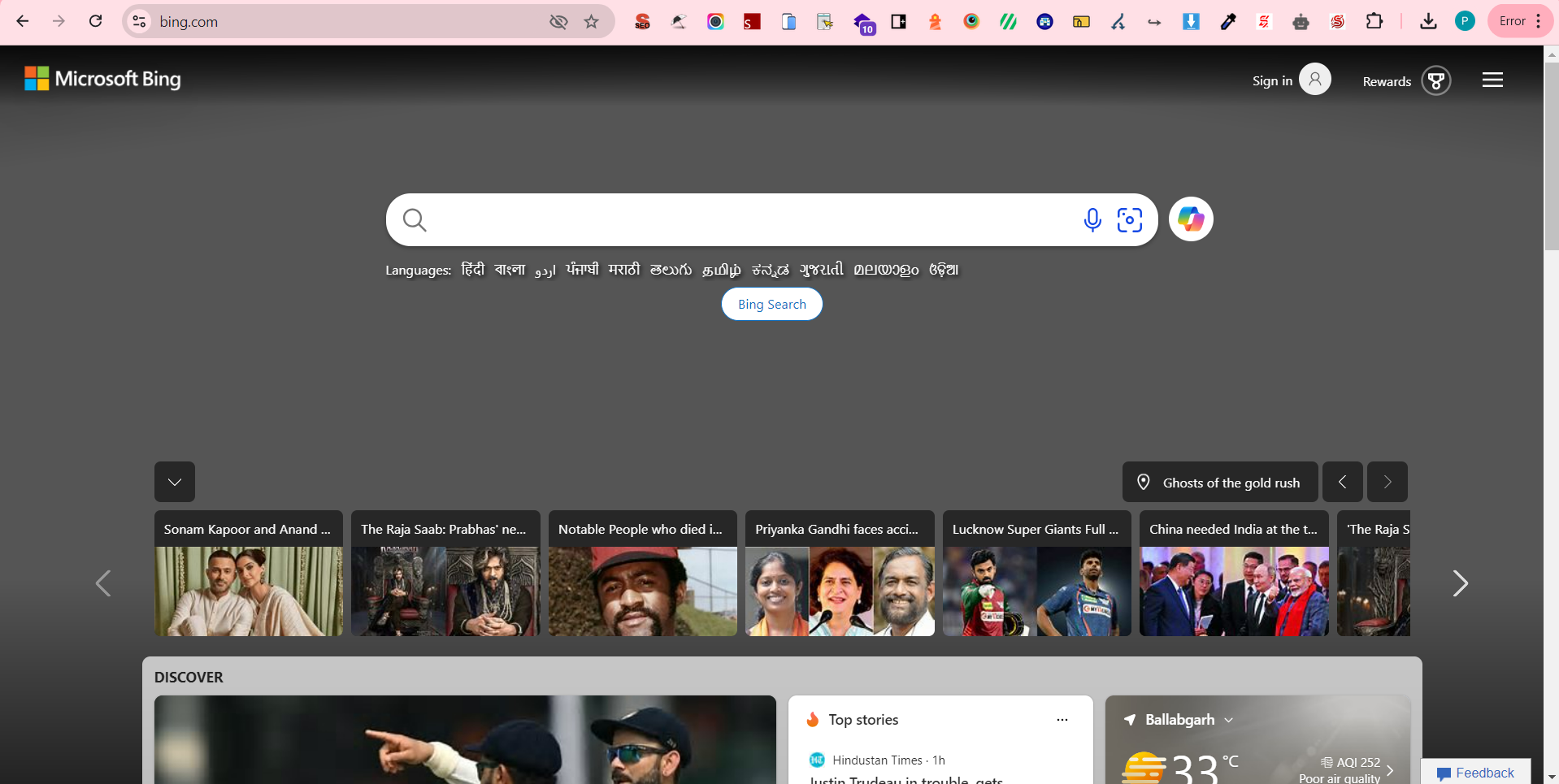Click inside the Bing search input field

point(732,219)
